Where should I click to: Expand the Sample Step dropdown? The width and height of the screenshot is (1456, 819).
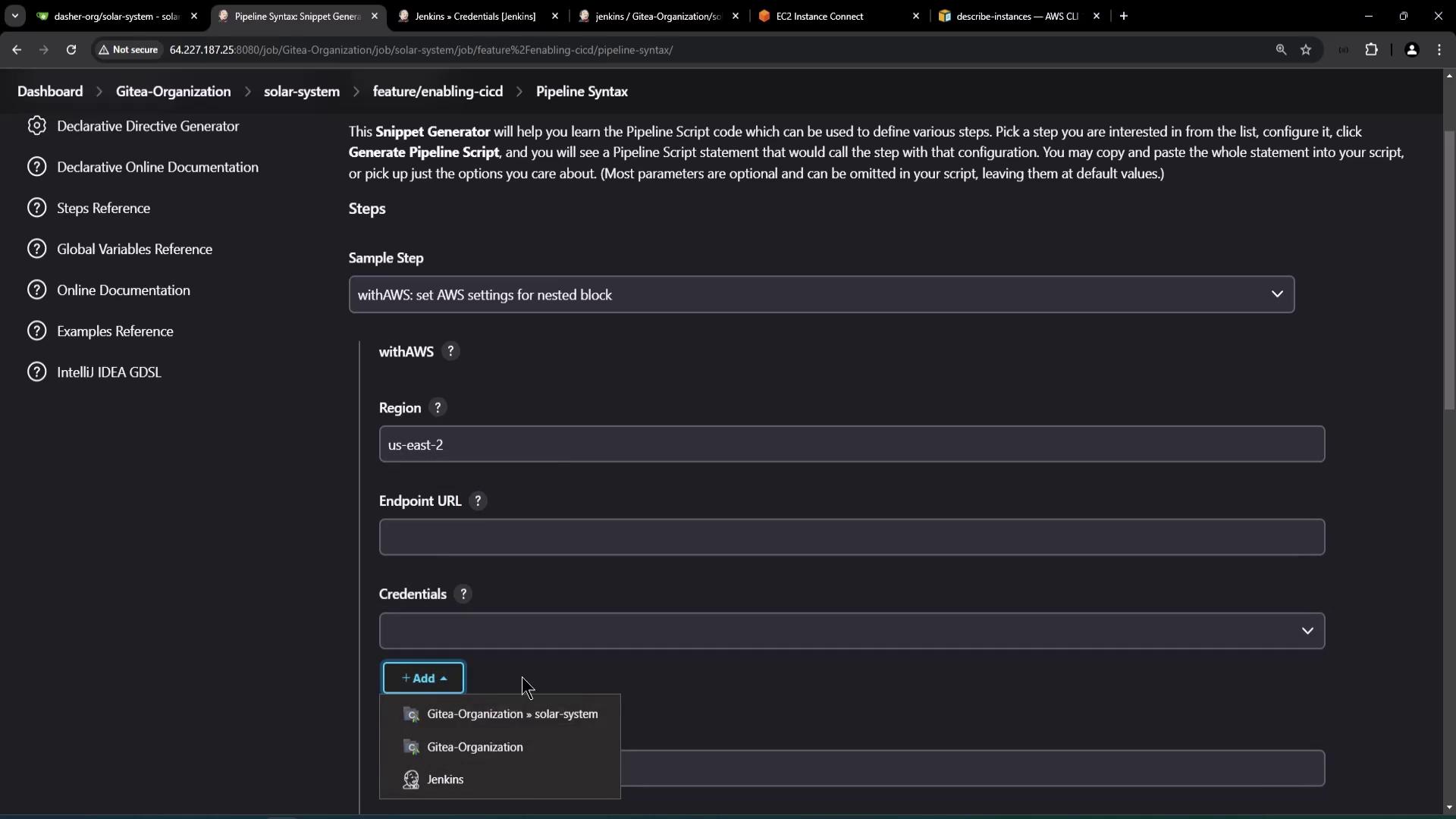(x=821, y=295)
